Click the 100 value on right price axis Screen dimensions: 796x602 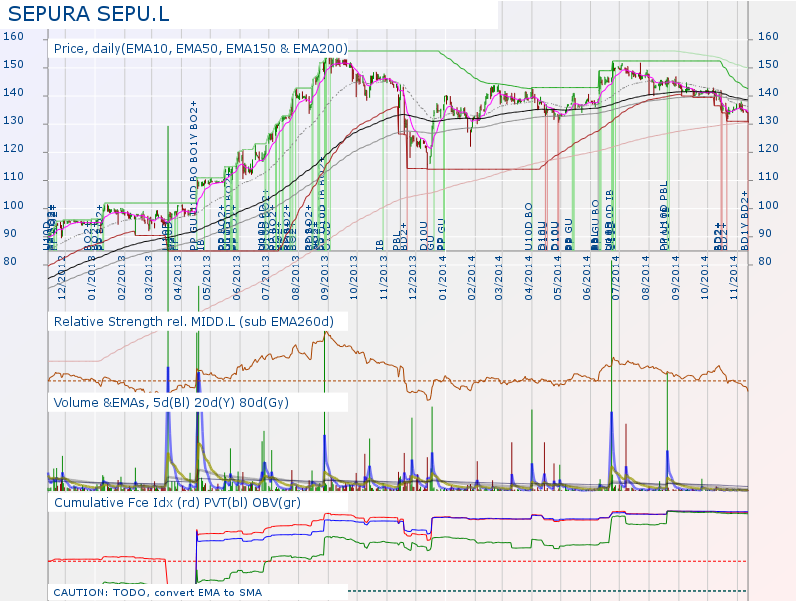[x=768, y=206]
